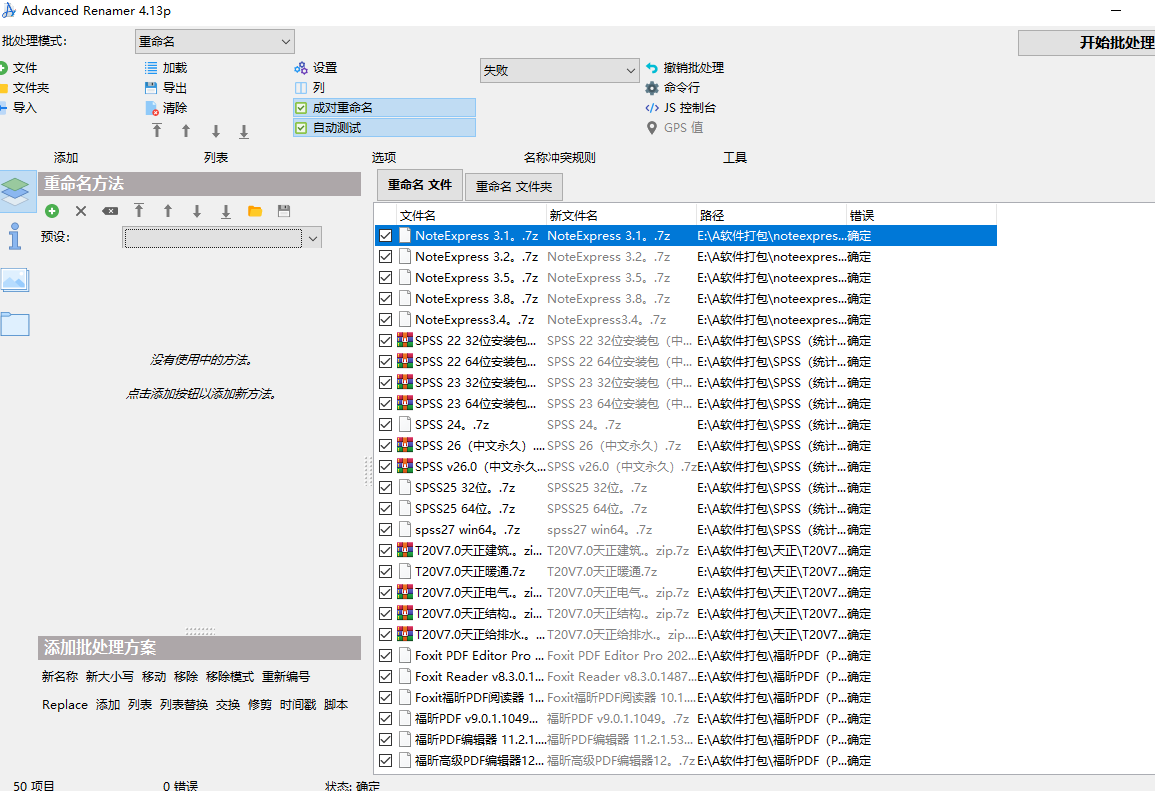The image size is (1155, 791).
Task: Uncheck Foxit Reader v8.3.0.1 checkbox
Action: coord(385,676)
